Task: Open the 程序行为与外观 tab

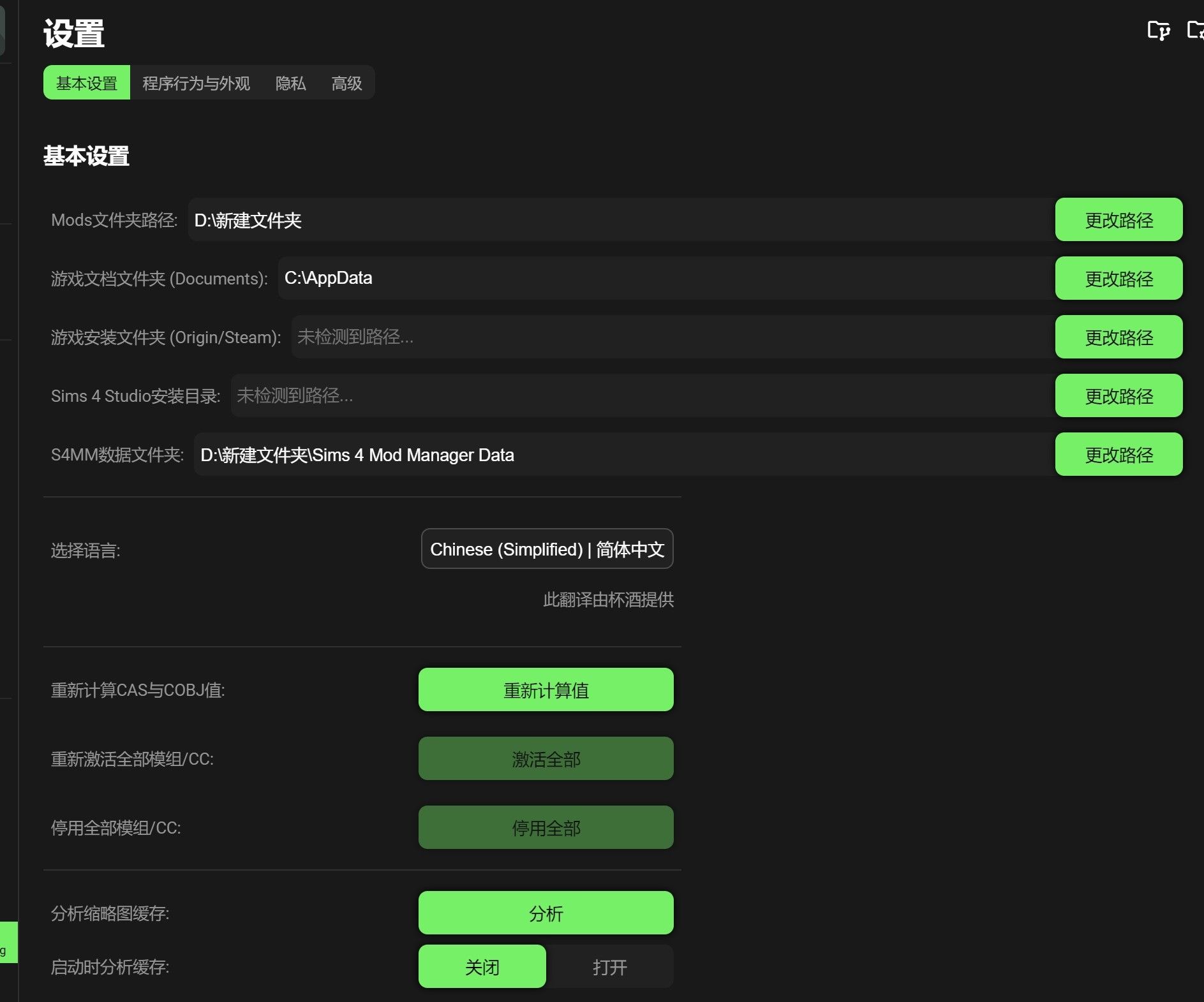Action: (x=196, y=83)
